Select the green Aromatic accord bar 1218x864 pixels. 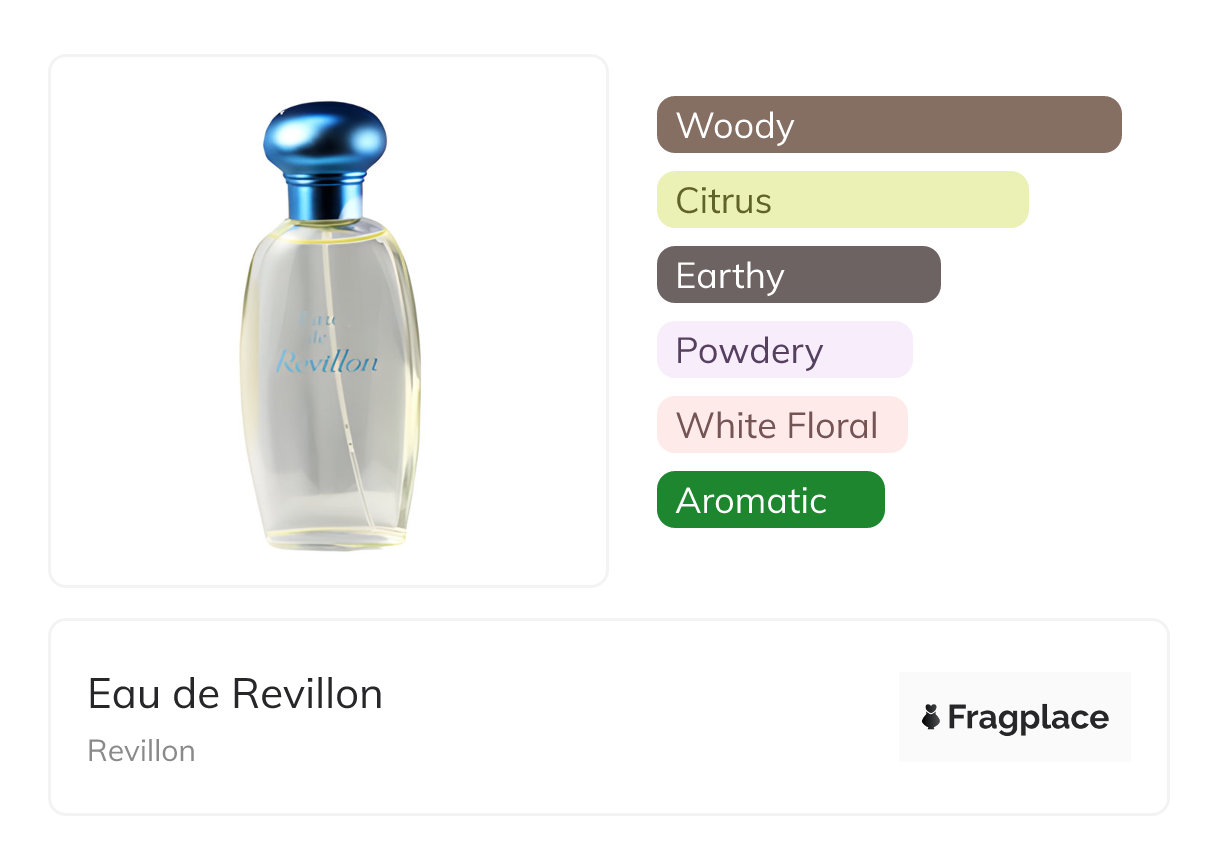pos(771,500)
